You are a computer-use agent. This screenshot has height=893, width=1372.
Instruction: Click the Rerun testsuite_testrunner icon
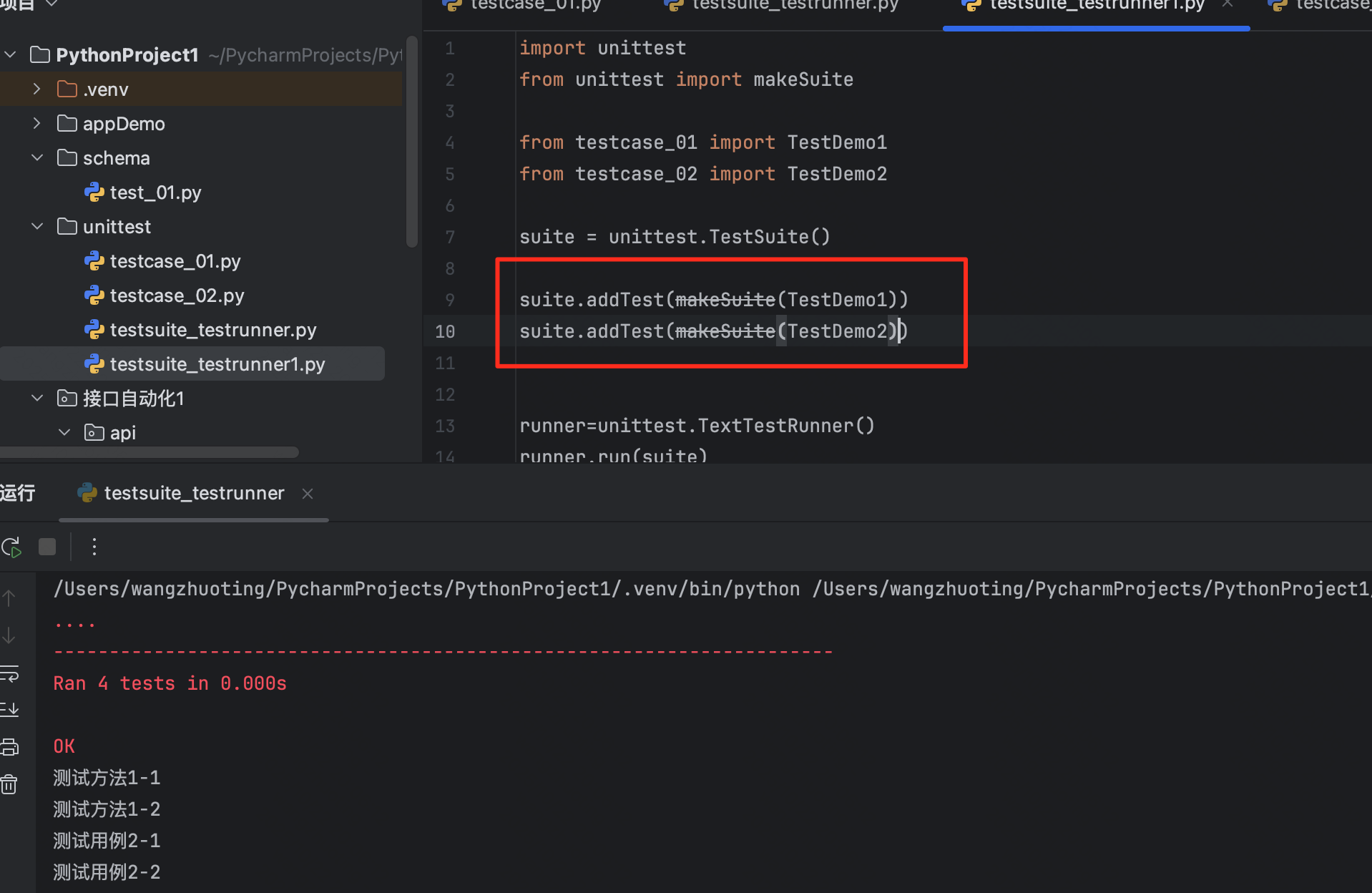(11, 548)
